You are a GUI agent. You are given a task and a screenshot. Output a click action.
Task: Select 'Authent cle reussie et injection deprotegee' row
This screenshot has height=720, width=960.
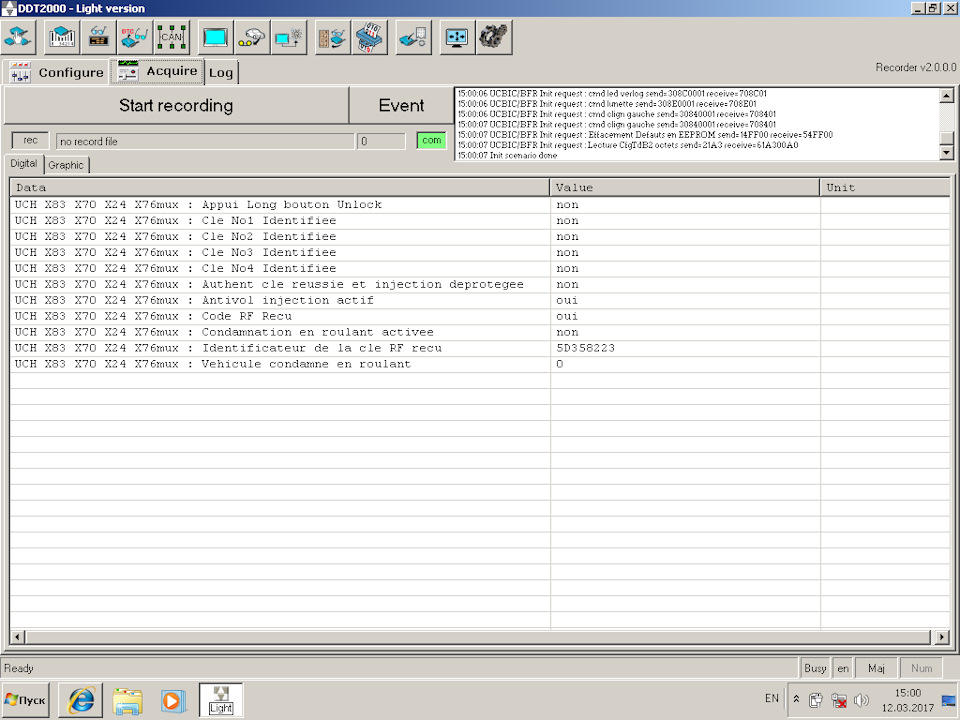[x=480, y=284]
